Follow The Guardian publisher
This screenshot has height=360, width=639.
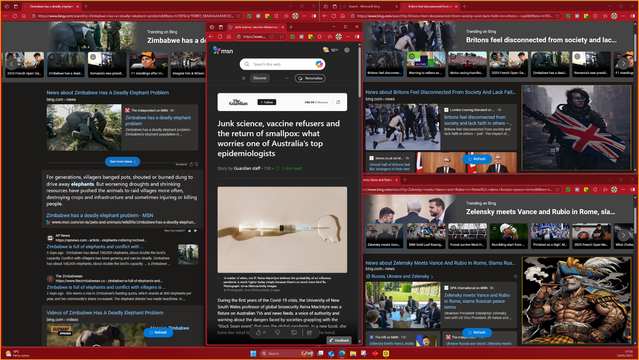tap(267, 102)
